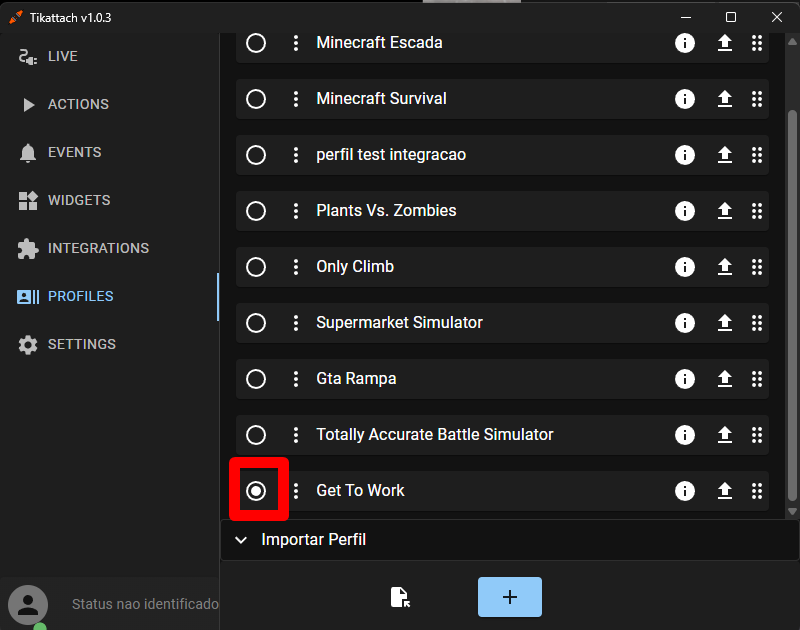Open options menu for Plants Vs. Zombies
Screen dimensions: 800x630
tap(296, 211)
